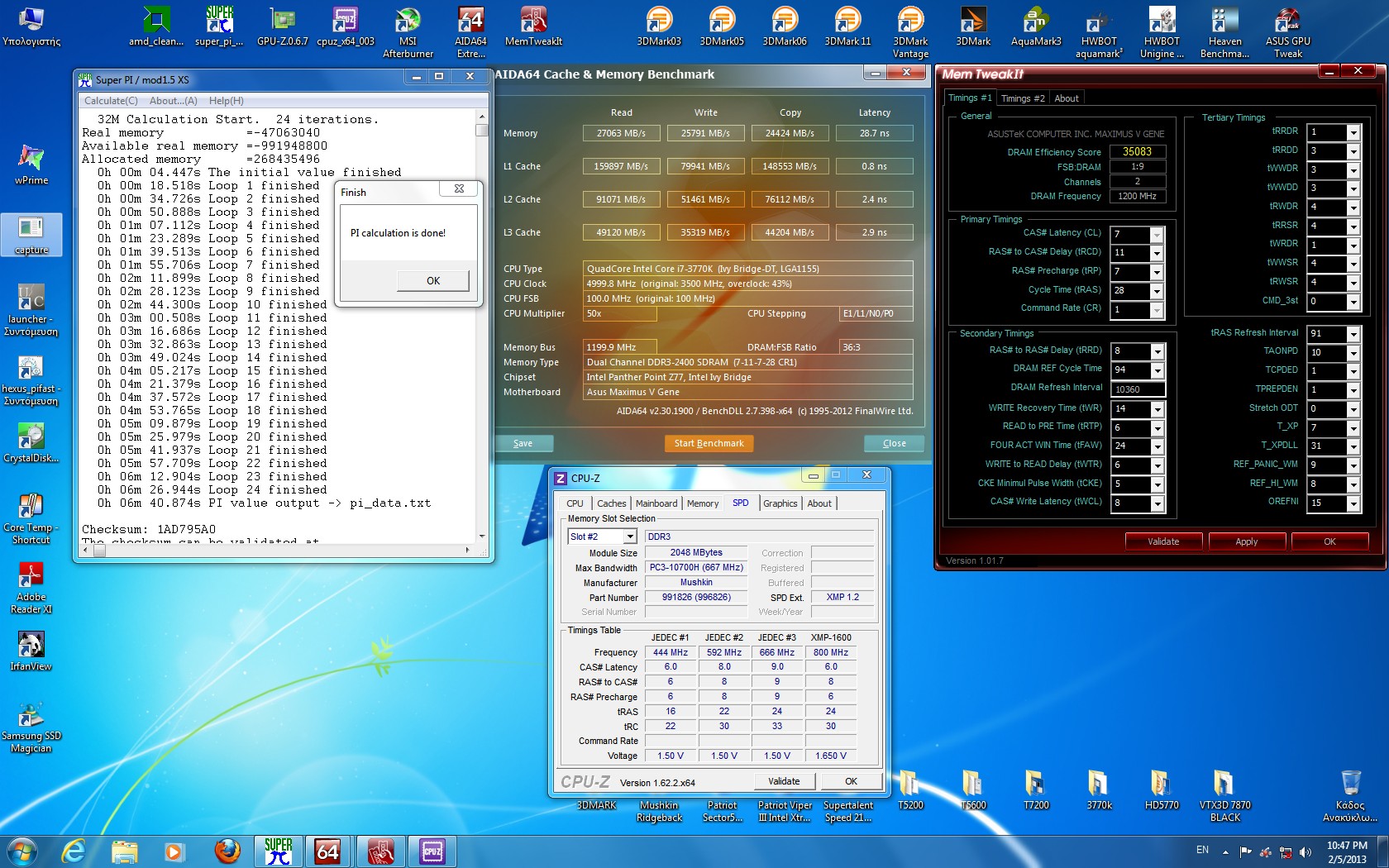Open the Help(H) menu in Super PI
The height and width of the screenshot is (868, 1389).
pyautogui.click(x=226, y=101)
